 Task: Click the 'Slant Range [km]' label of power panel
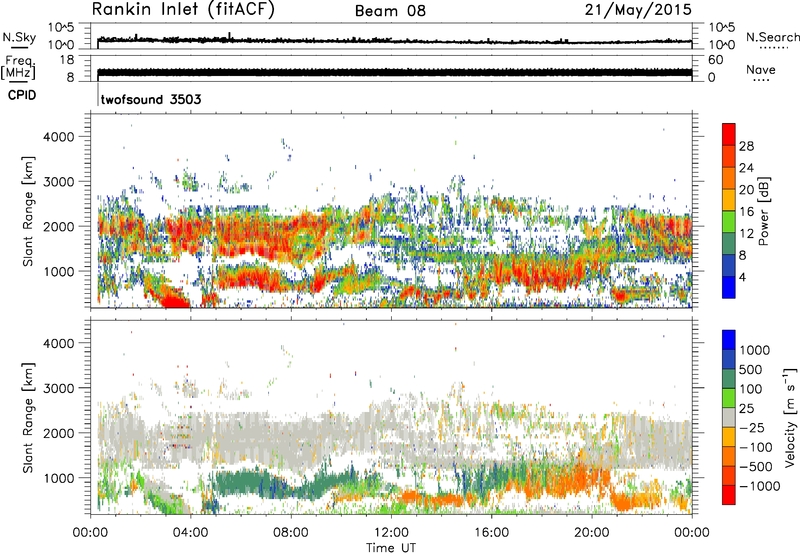[28, 211]
